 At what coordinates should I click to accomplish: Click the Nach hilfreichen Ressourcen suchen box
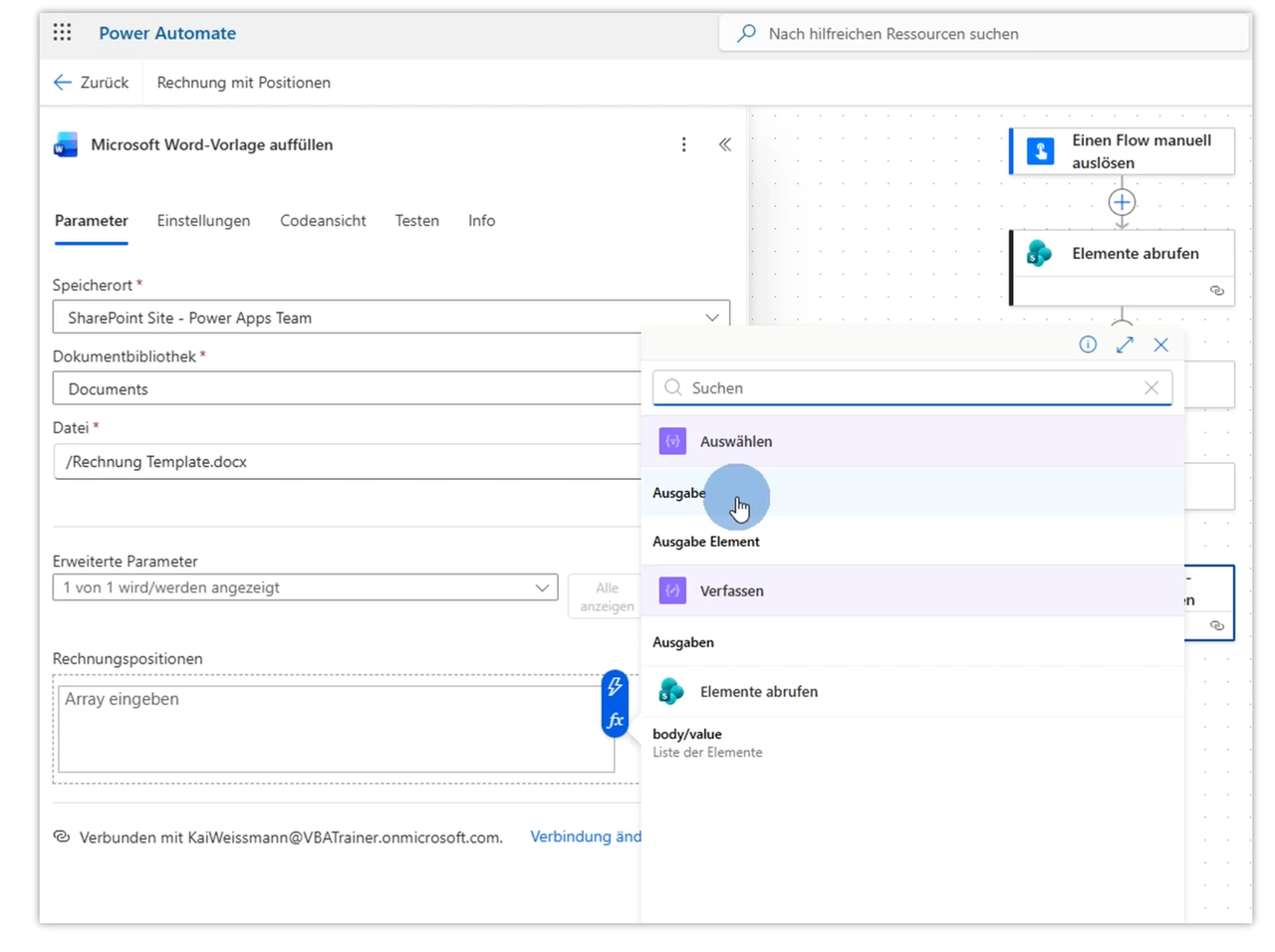(984, 34)
